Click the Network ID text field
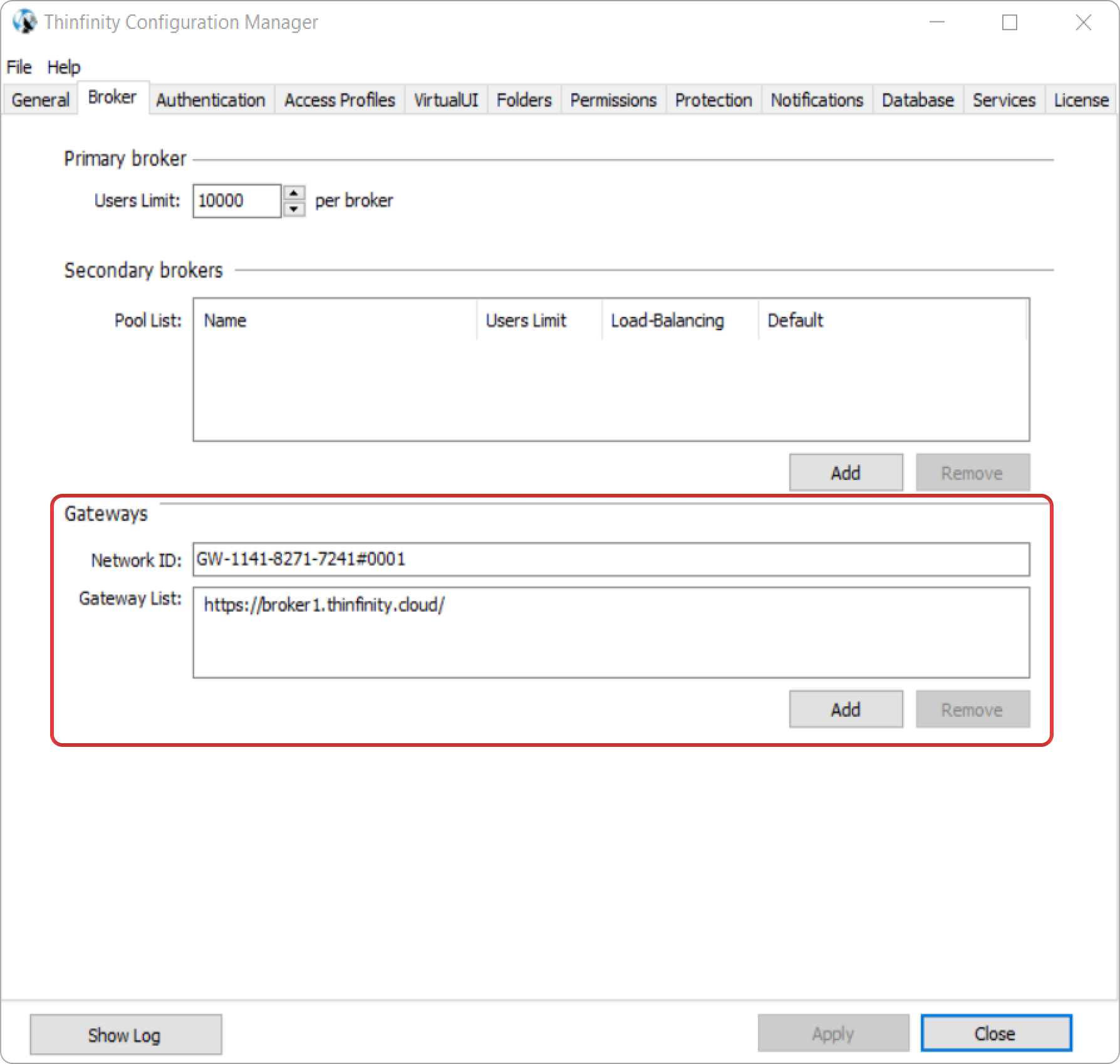The height and width of the screenshot is (1064, 1120). [x=611, y=559]
